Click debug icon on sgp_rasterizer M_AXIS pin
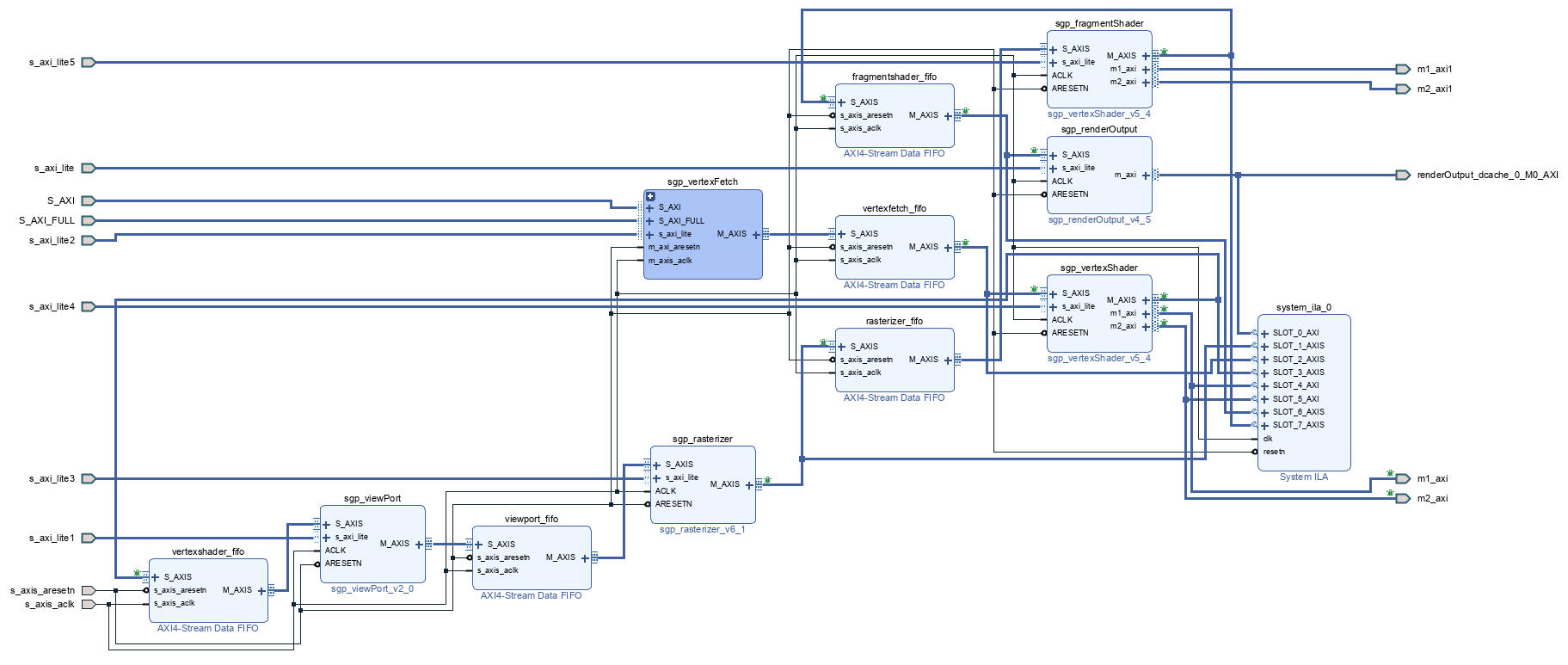This screenshot has height=665, width=1568. (x=767, y=480)
